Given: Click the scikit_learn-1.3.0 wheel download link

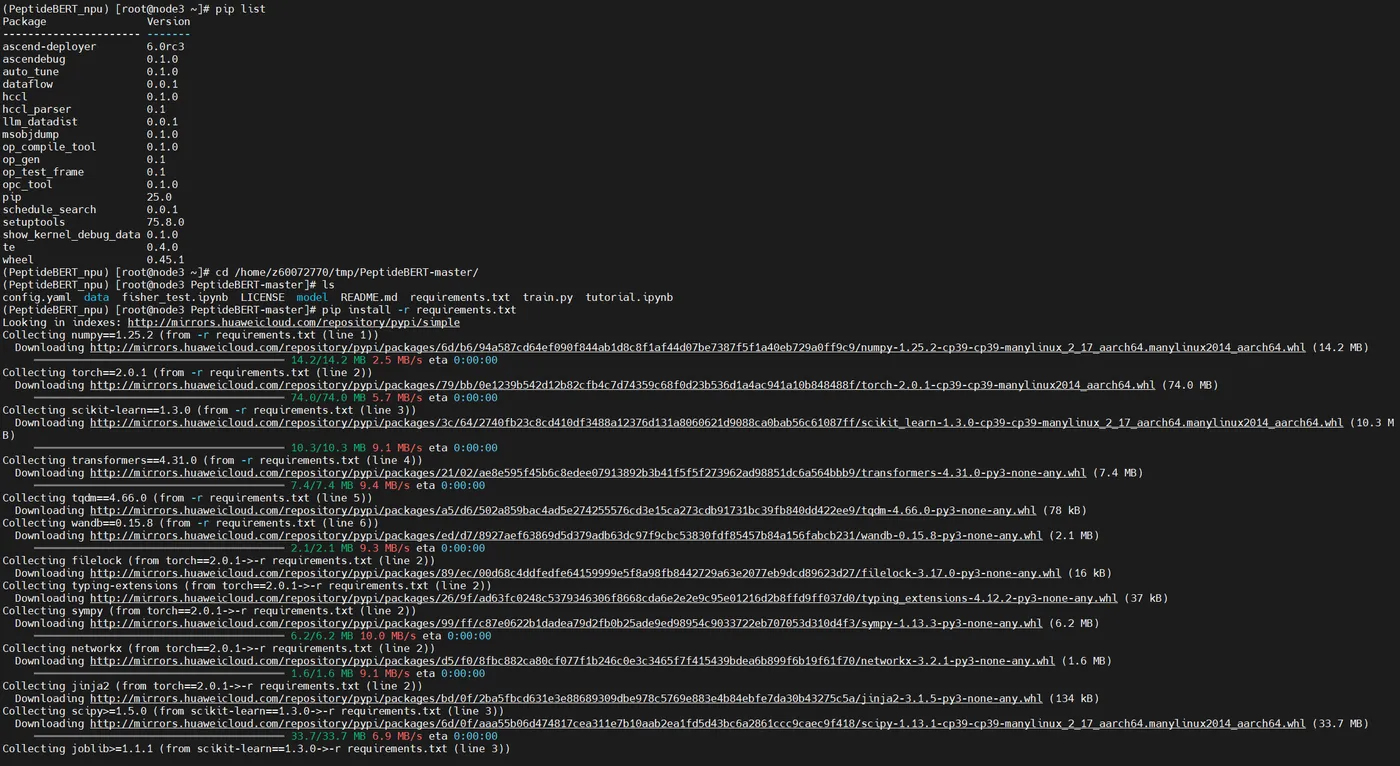Looking at the screenshot, I should click(717, 422).
